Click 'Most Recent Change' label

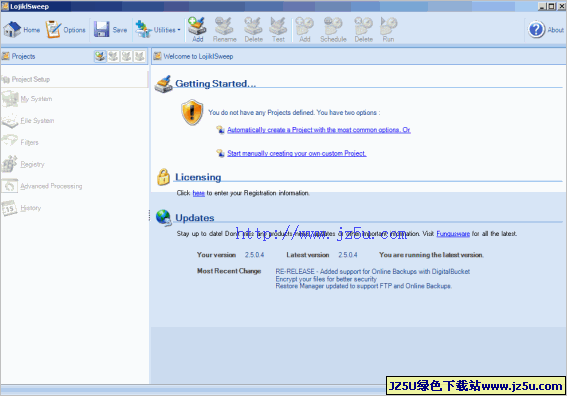click(x=229, y=271)
